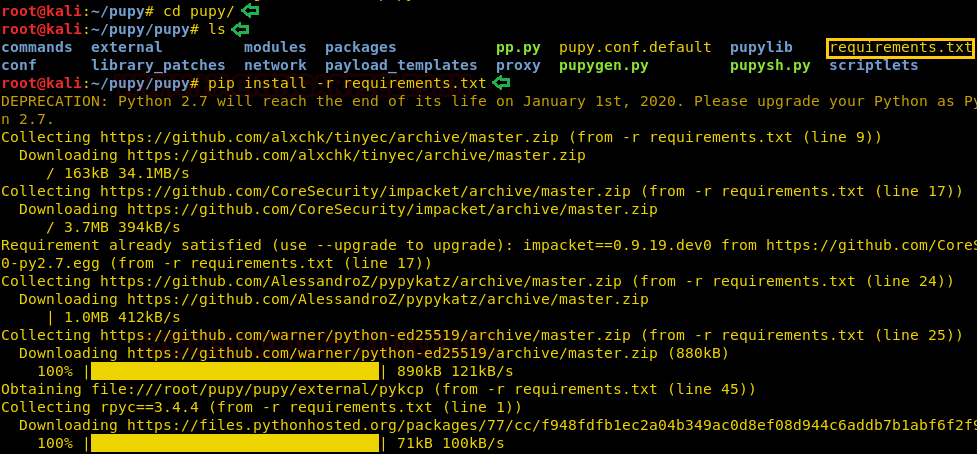Image resolution: width=977 pixels, height=454 pixels.
Task: Click the scriptlets directory name
Action: pyautogui.click(x=873, y=65)
